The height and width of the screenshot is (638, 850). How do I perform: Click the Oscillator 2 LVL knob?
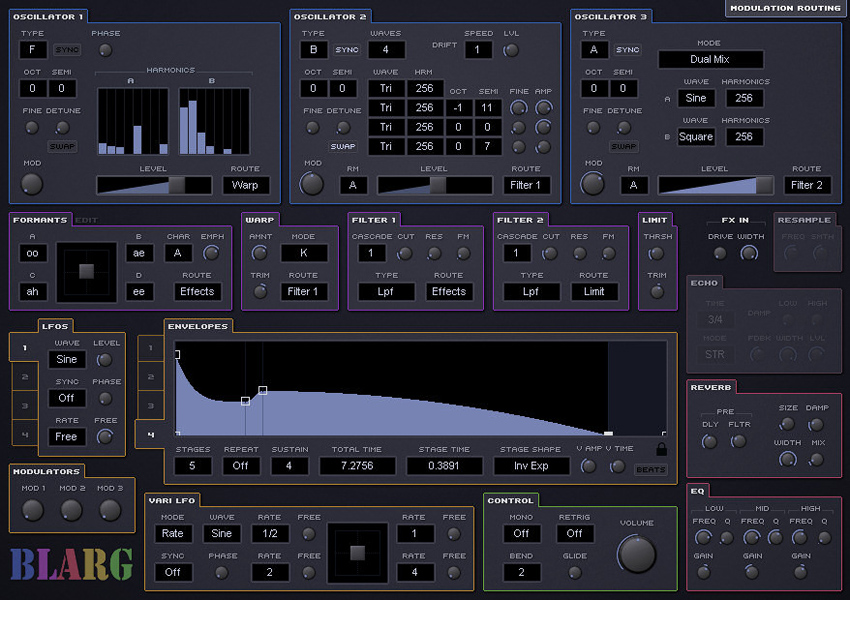(511, 50)
